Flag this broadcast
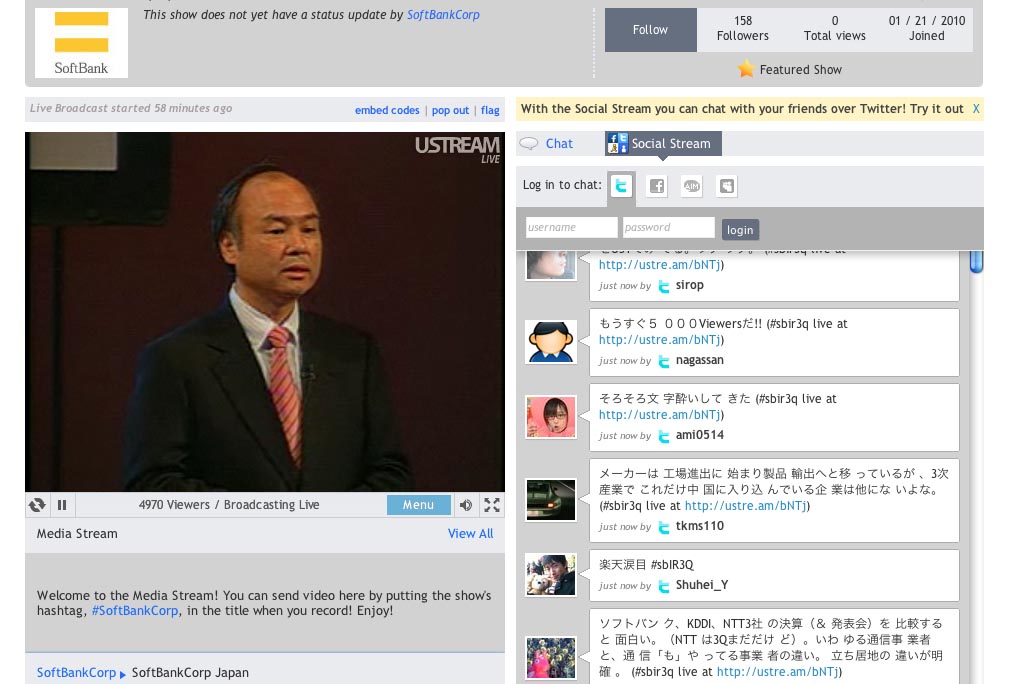The width and height of the screenshot is (1010, 684). [490, 110]
